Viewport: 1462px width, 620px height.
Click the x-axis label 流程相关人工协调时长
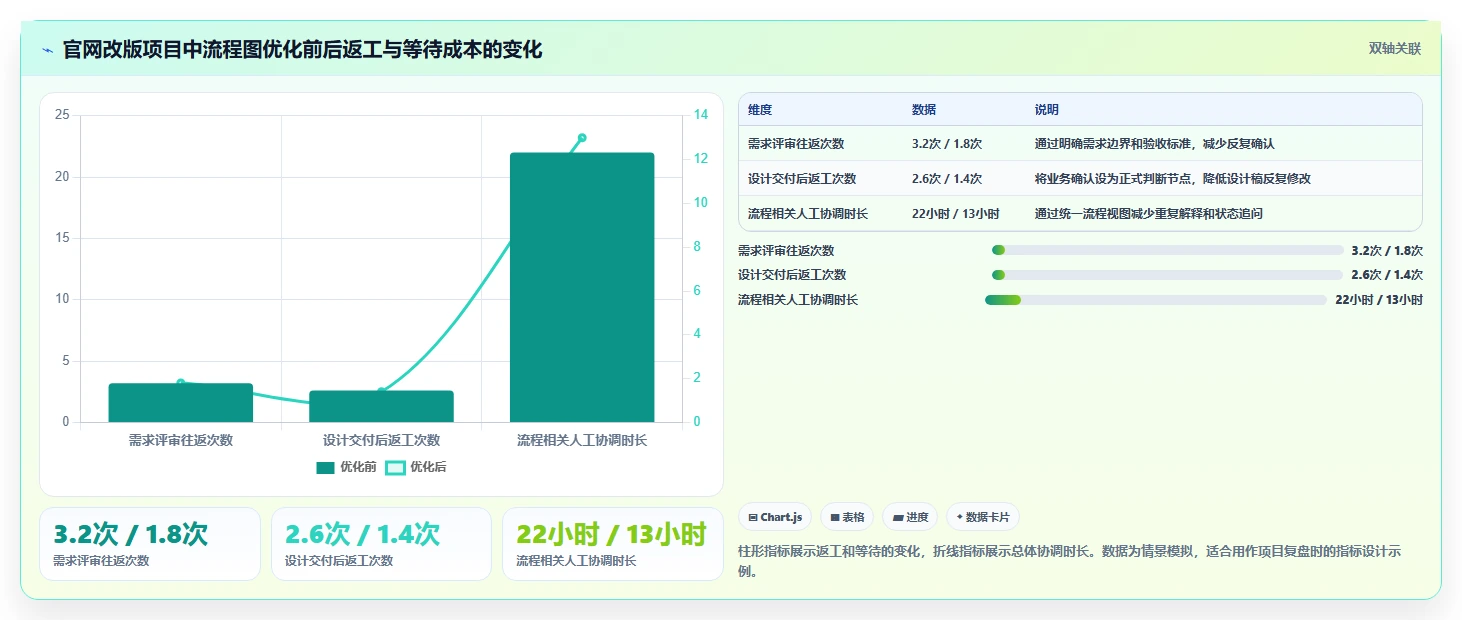click(x=582, y=440)
